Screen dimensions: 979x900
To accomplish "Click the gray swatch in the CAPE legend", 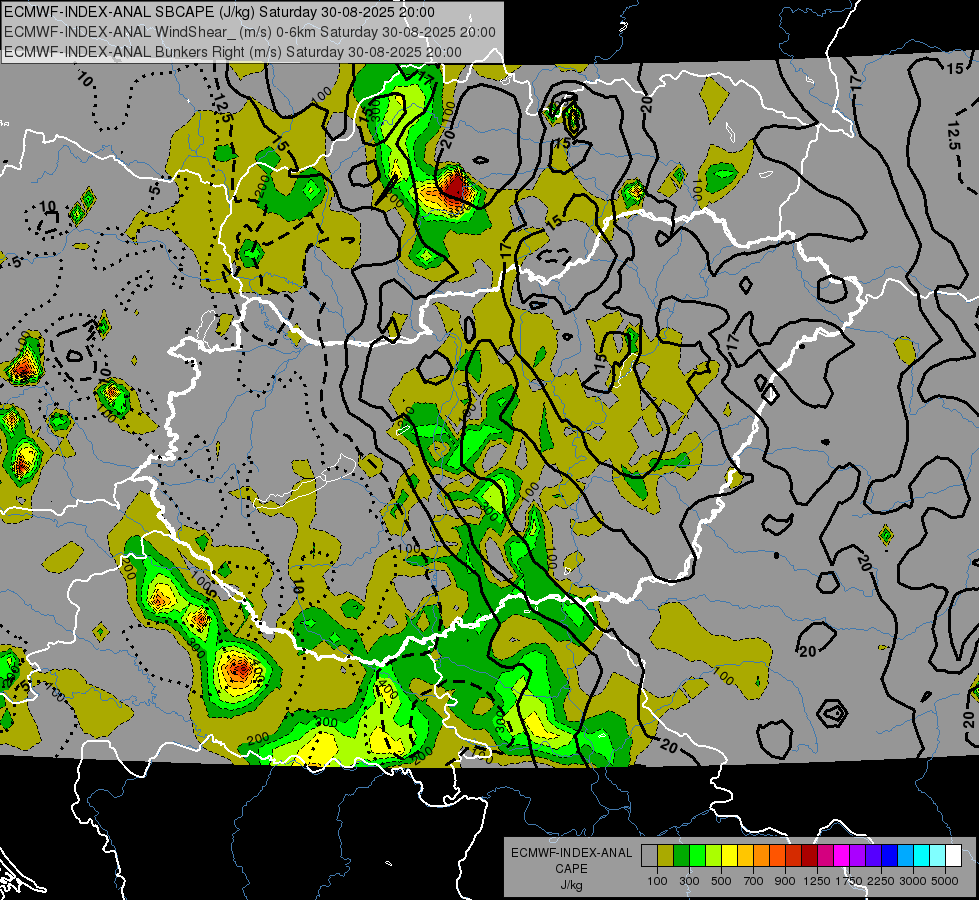I will pos(649,855).
